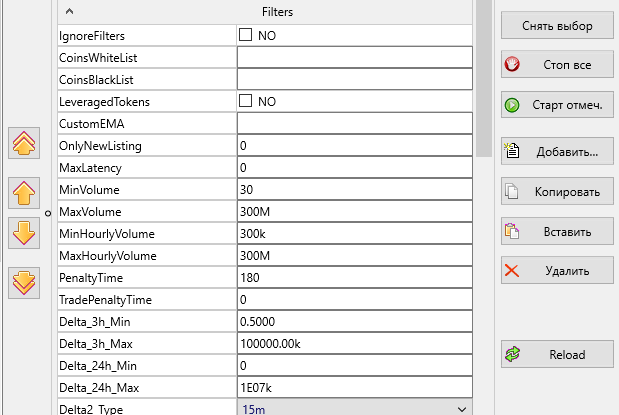619x415 pixels.
Task: Click the MinVolume value field
Action: tap(354, 189)
